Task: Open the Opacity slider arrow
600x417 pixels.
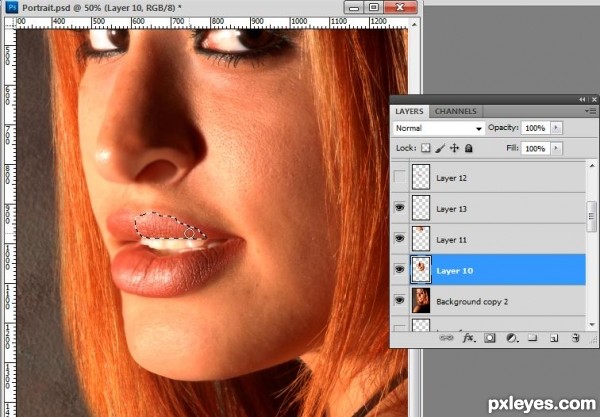Action: (556, 128)
